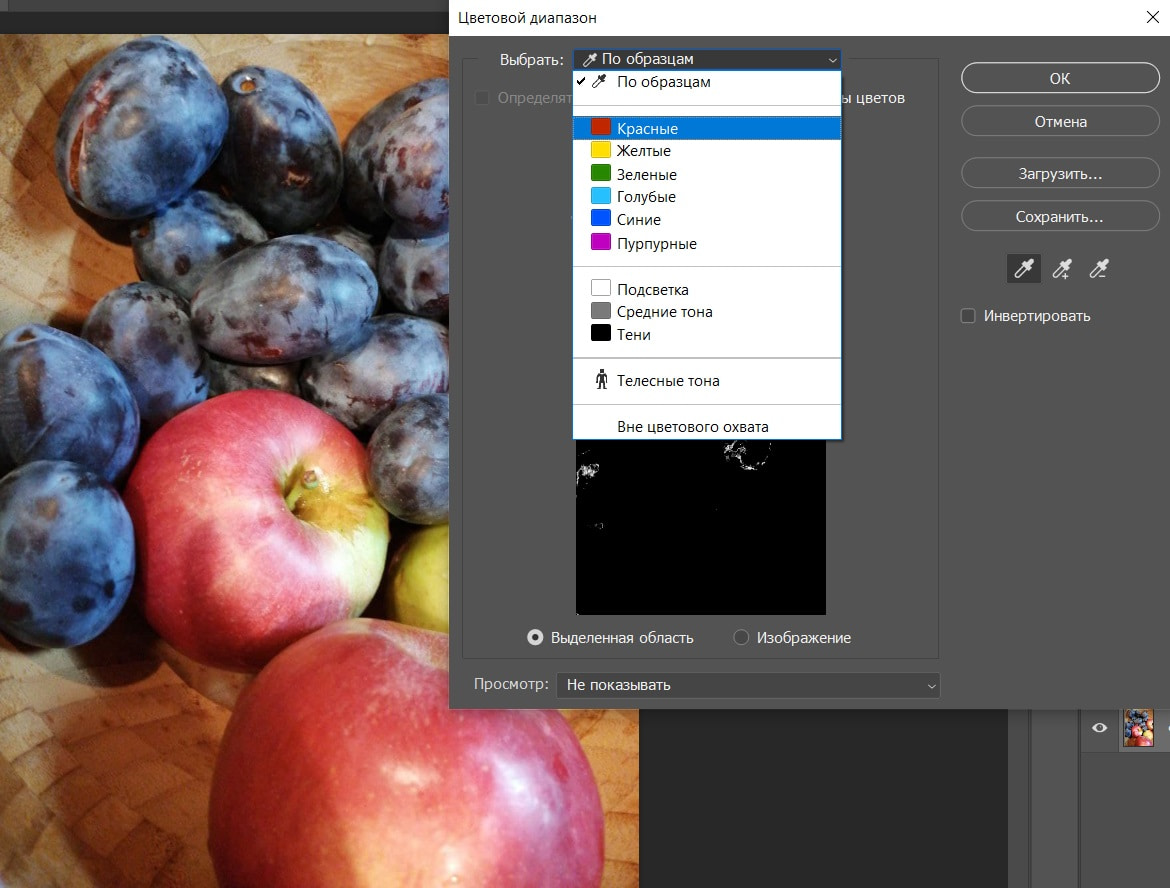
Task: Choose Желтые yellows option
Action: 707,151
